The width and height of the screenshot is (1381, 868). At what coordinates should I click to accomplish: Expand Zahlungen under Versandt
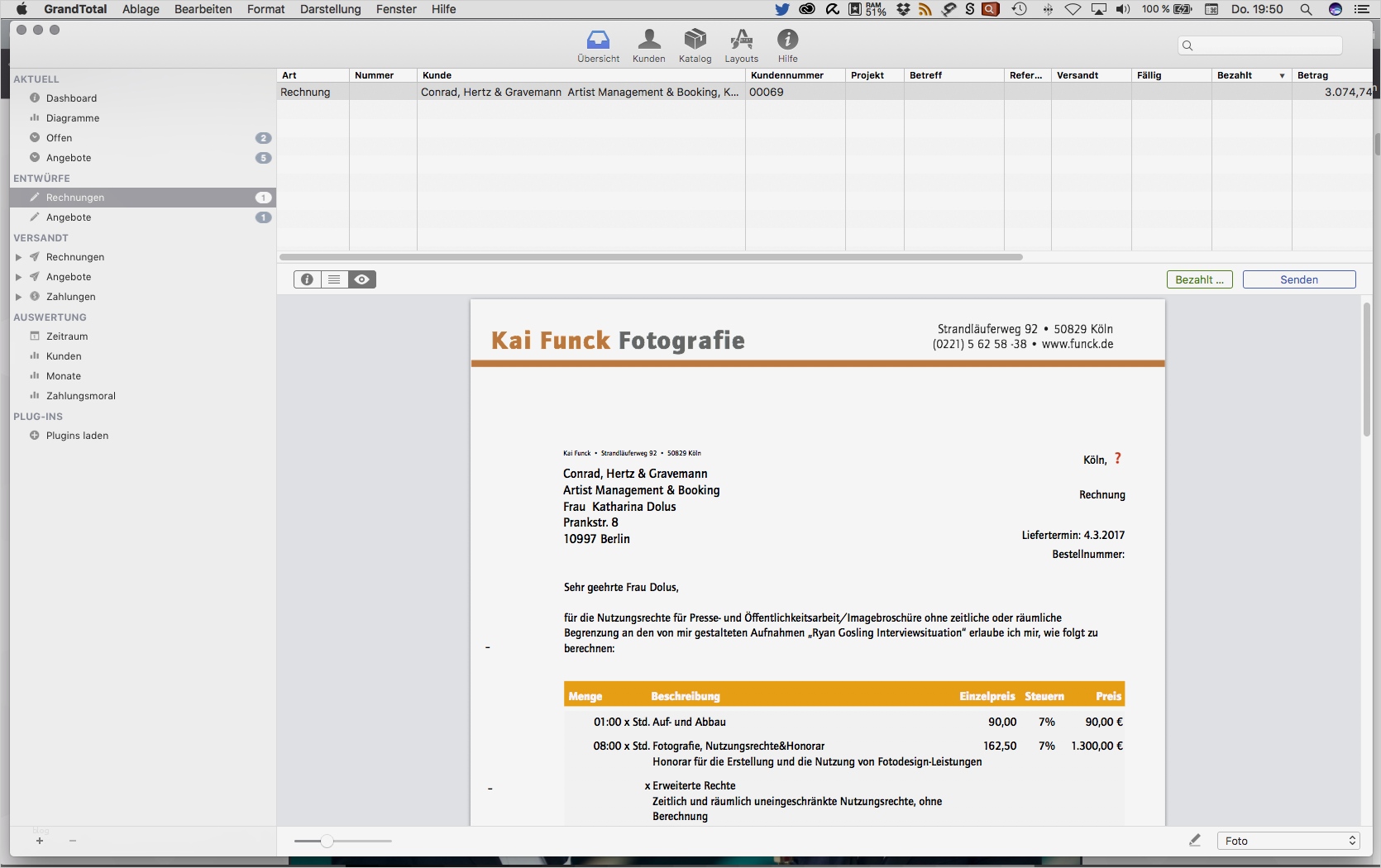click(18, 297)
